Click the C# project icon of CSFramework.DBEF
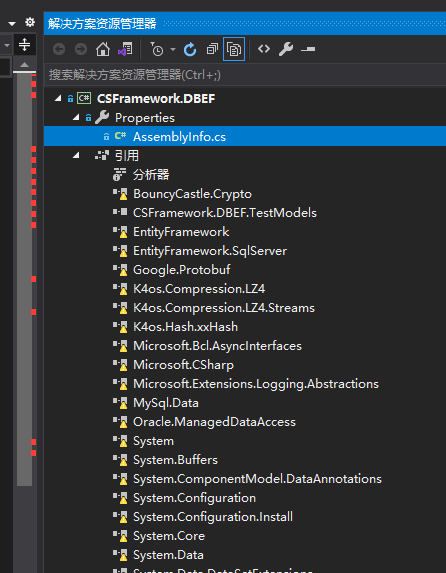The height and width of the screenshot is (573, 446). (x=84, y=98)
